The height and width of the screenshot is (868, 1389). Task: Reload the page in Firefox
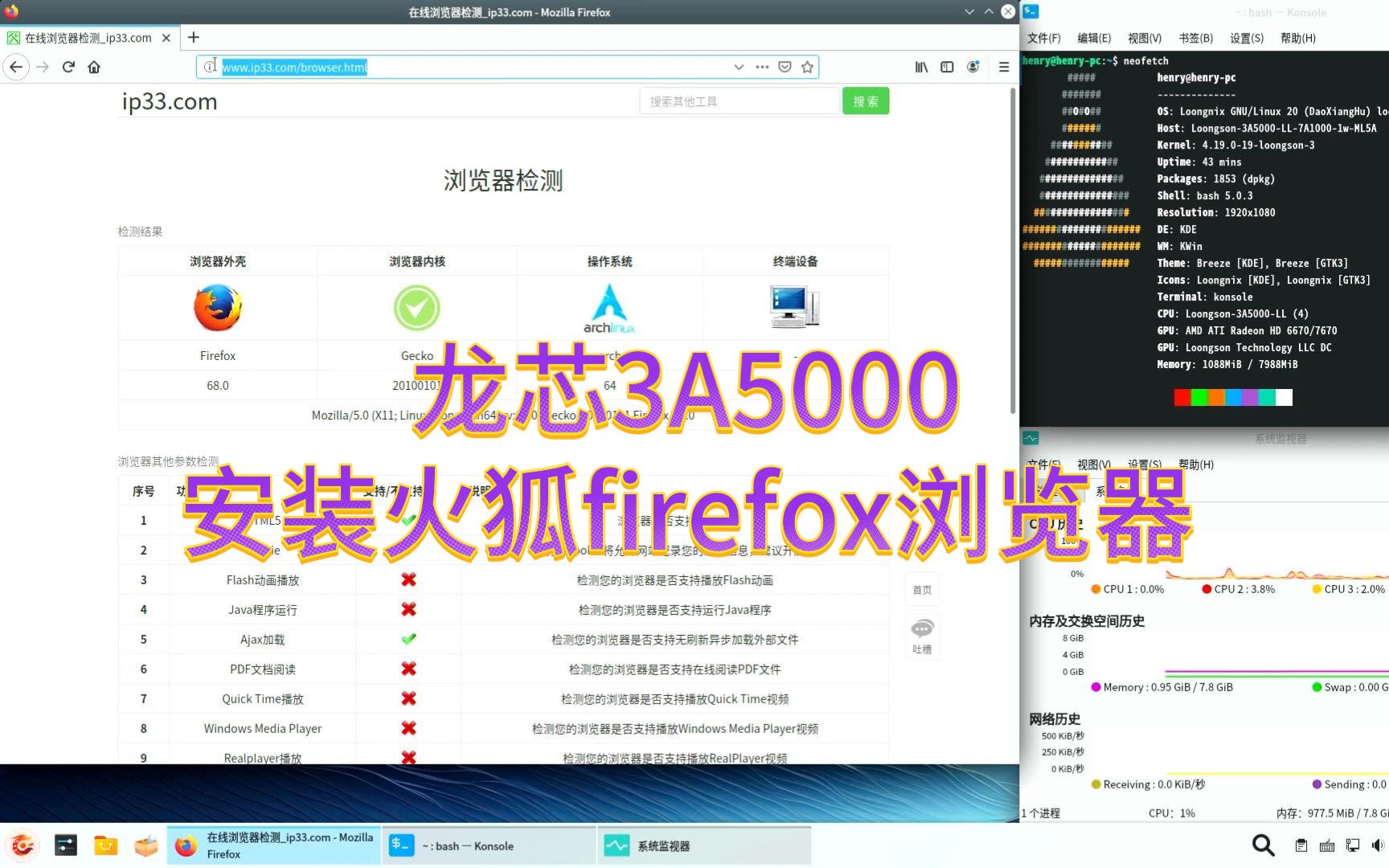pos(68,67)
